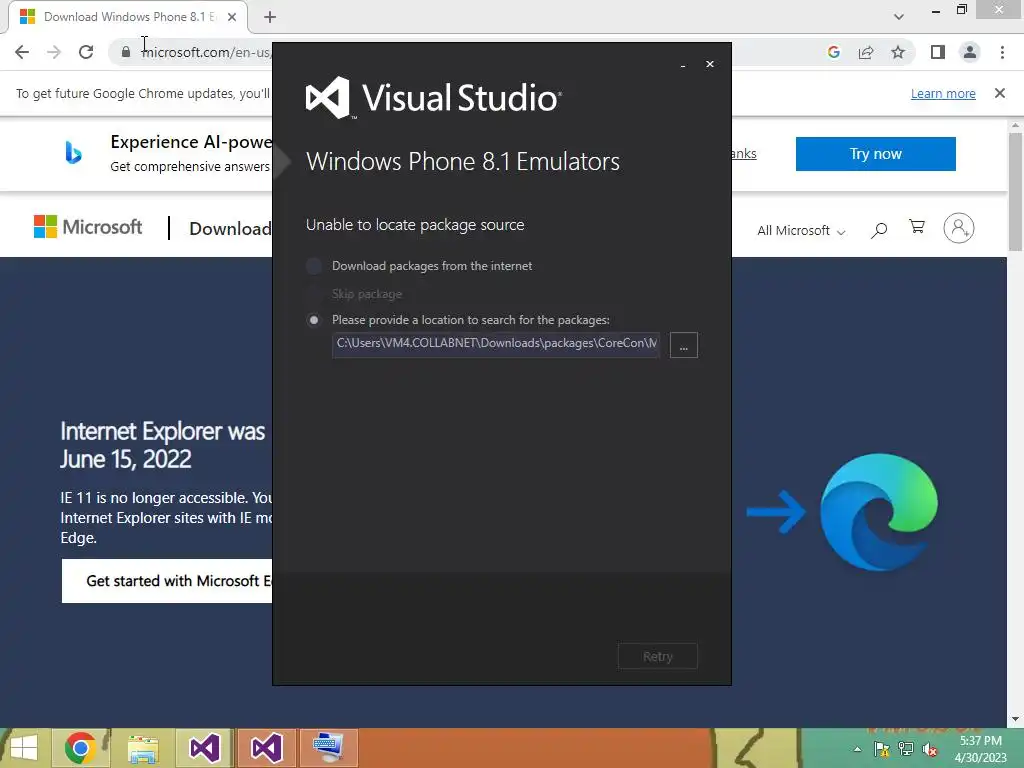Open the shopping cart on Microsoft site

point(917,227)
